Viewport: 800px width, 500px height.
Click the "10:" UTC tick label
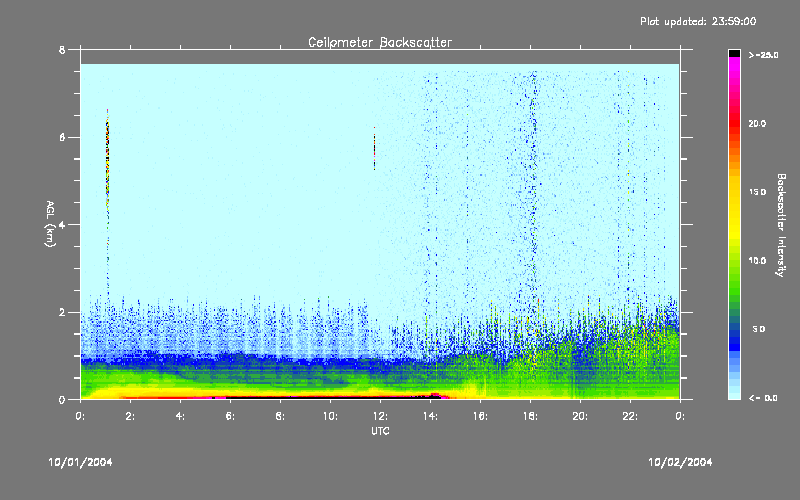pyautogui.click(x=330, y=416)
